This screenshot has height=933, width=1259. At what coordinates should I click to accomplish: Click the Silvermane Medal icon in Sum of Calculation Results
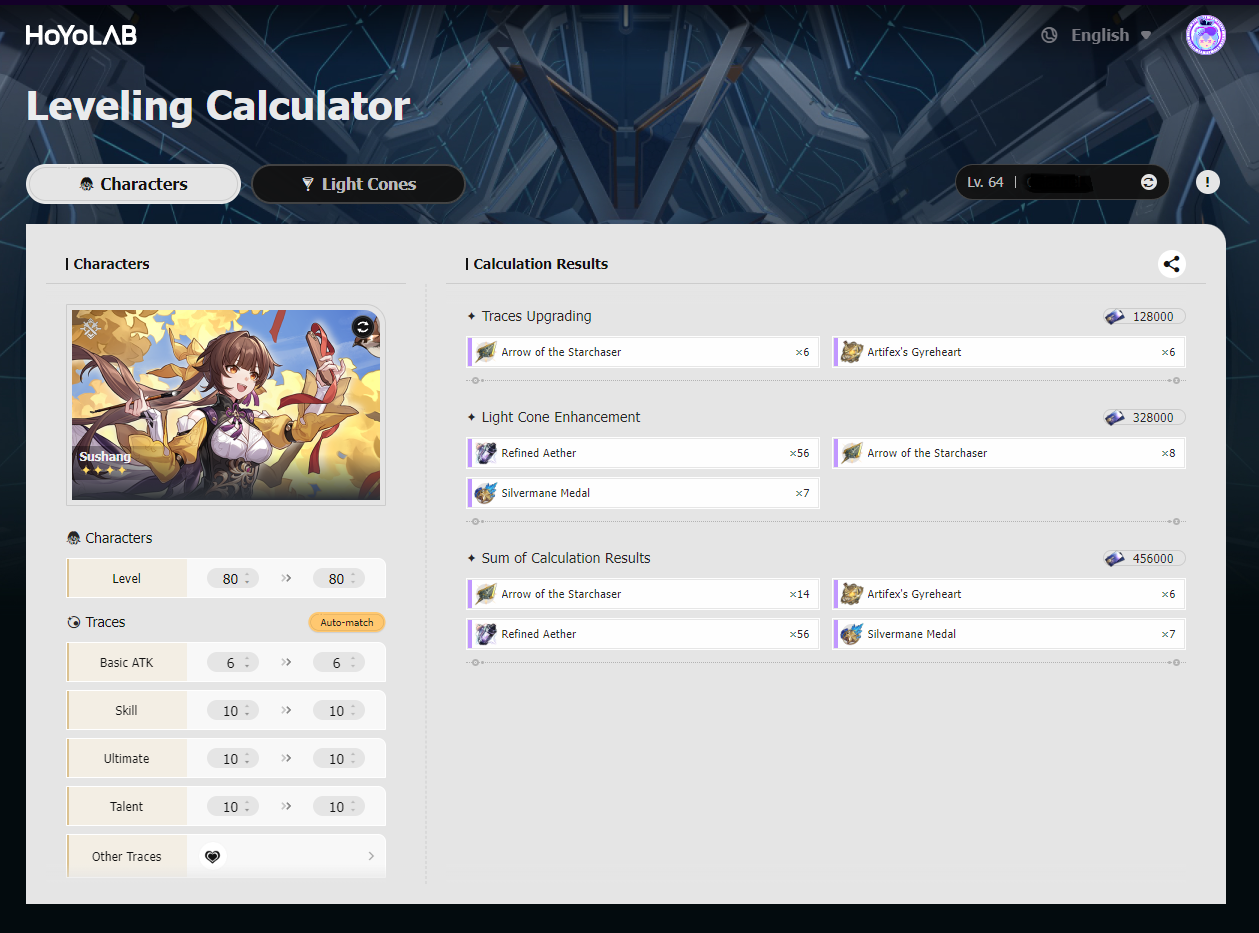[852, 634]
